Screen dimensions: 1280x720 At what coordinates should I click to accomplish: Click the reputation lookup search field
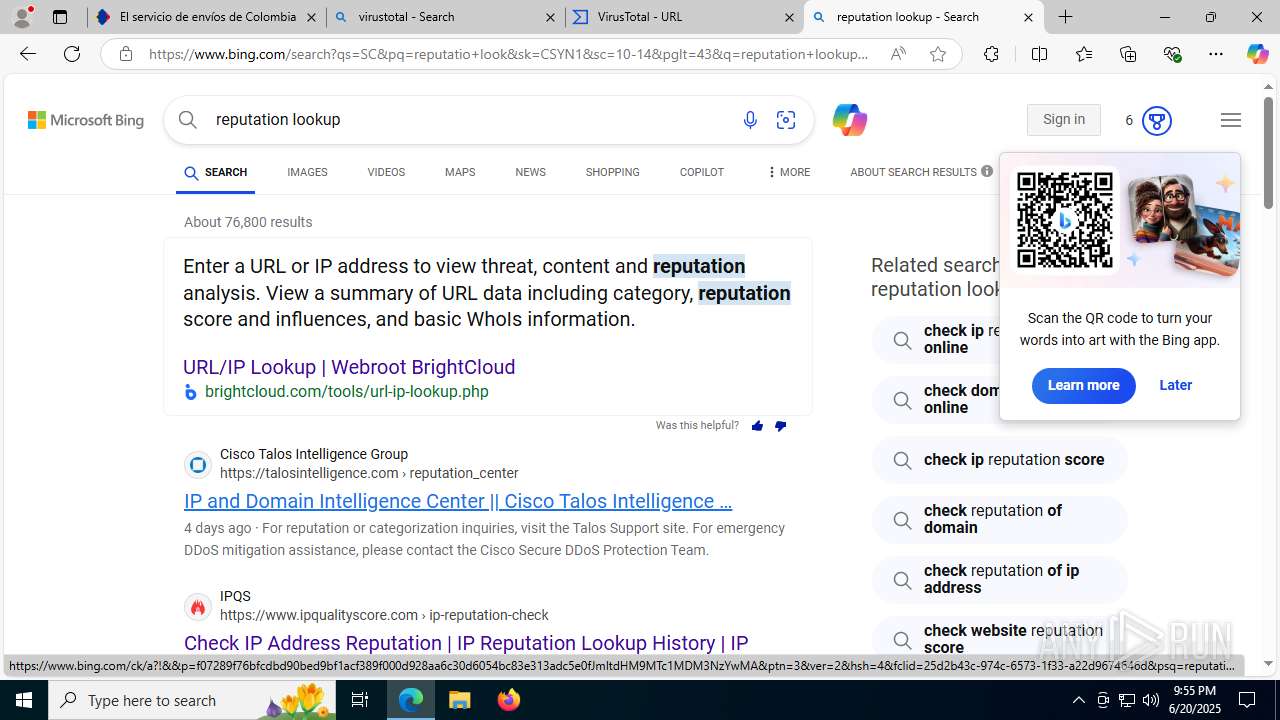pyautogui.click(x=470, y=120)
